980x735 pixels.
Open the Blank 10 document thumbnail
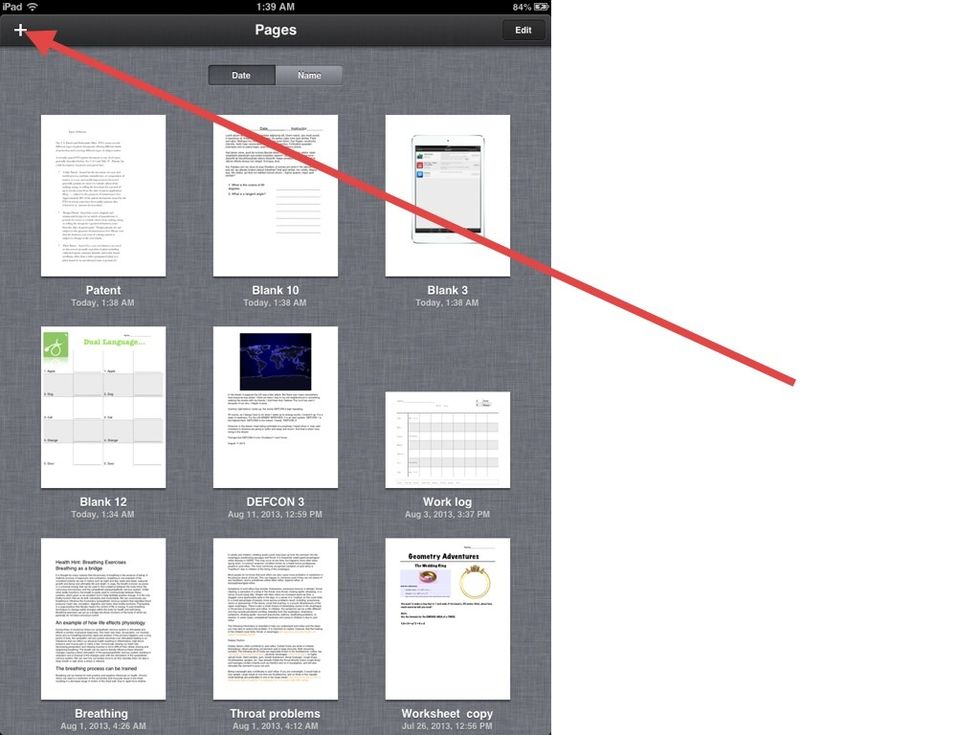point(275,195)
